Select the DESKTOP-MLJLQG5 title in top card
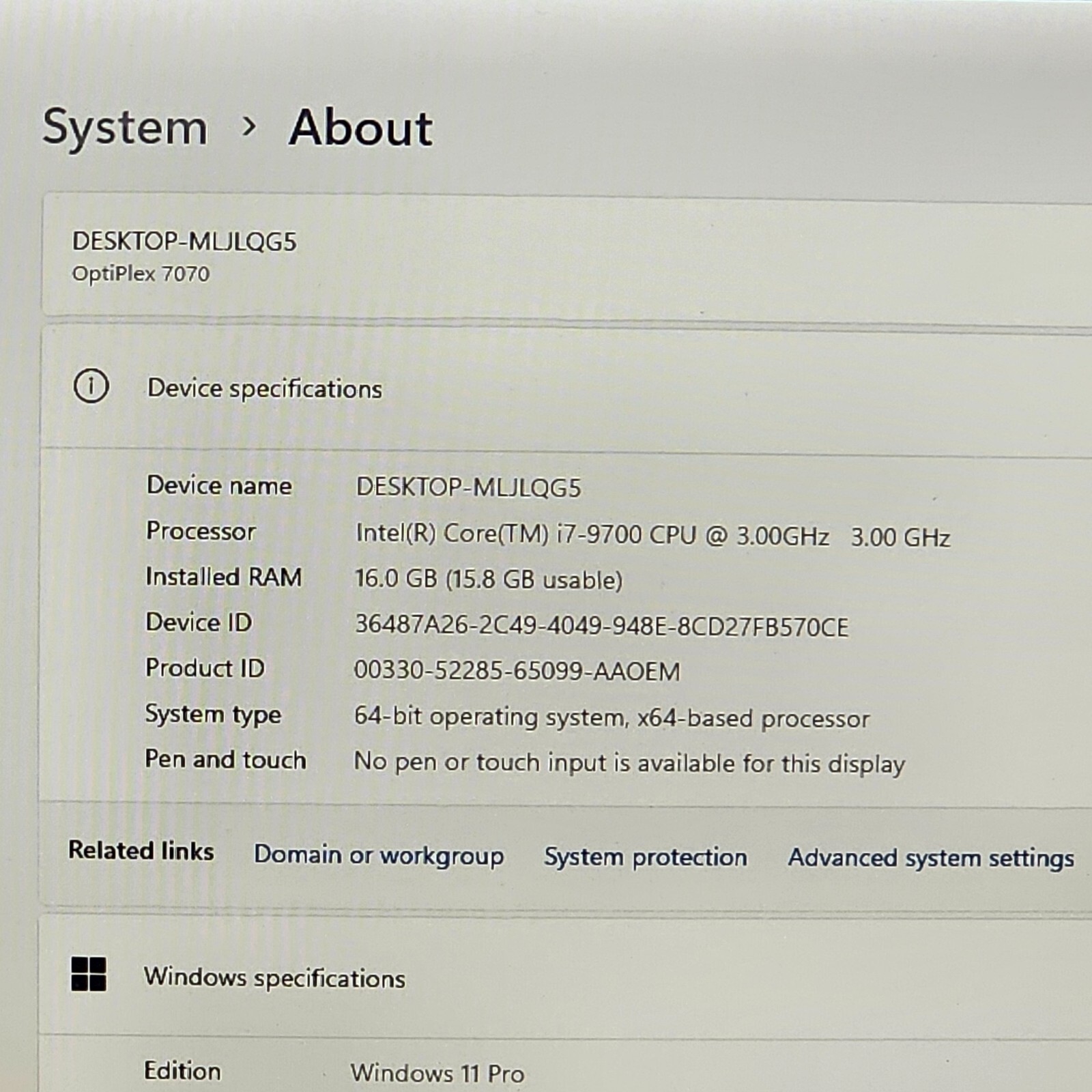This screenshot has width=1092, height=1092. point(184,242)
